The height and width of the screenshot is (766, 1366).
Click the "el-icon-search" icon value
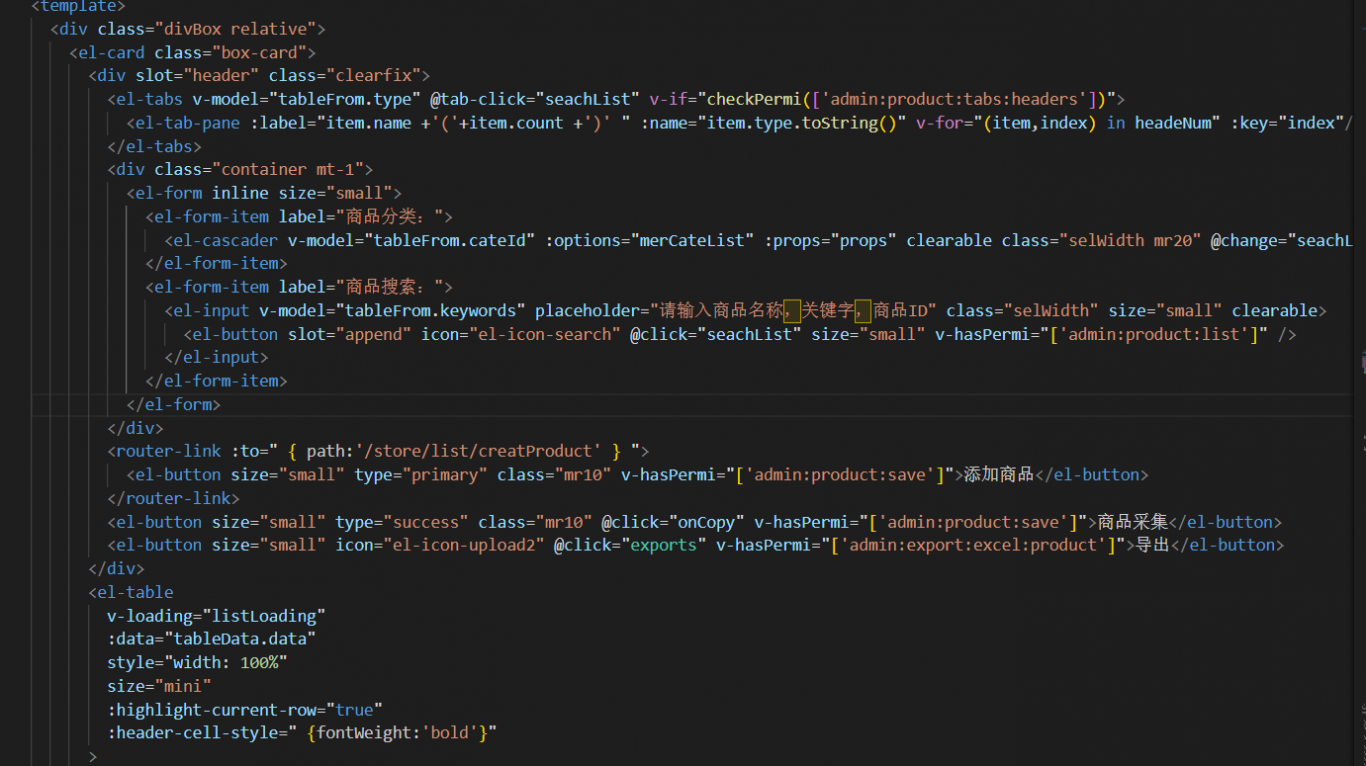543,335
